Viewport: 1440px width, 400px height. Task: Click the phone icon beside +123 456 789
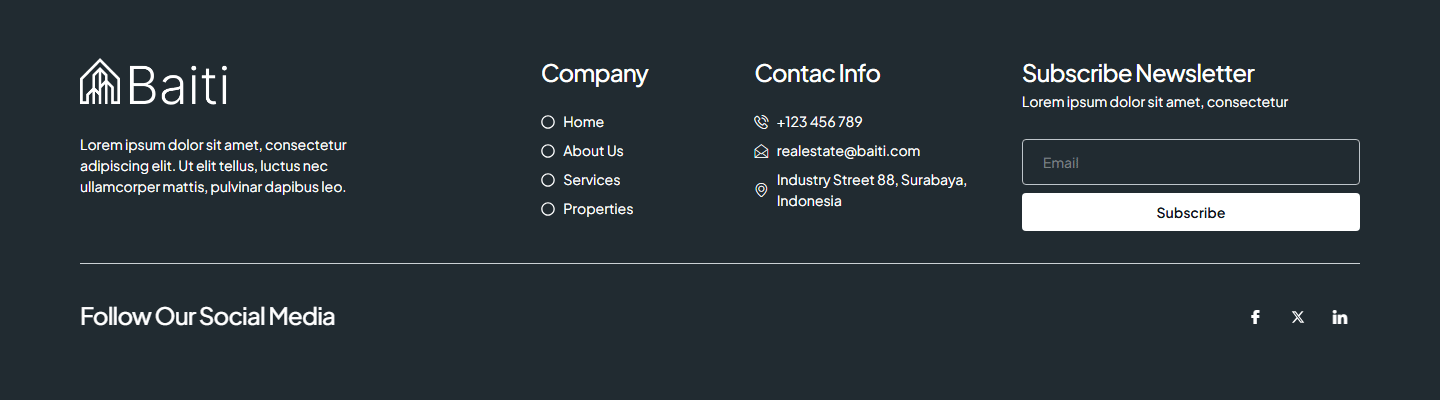(761, 122)
